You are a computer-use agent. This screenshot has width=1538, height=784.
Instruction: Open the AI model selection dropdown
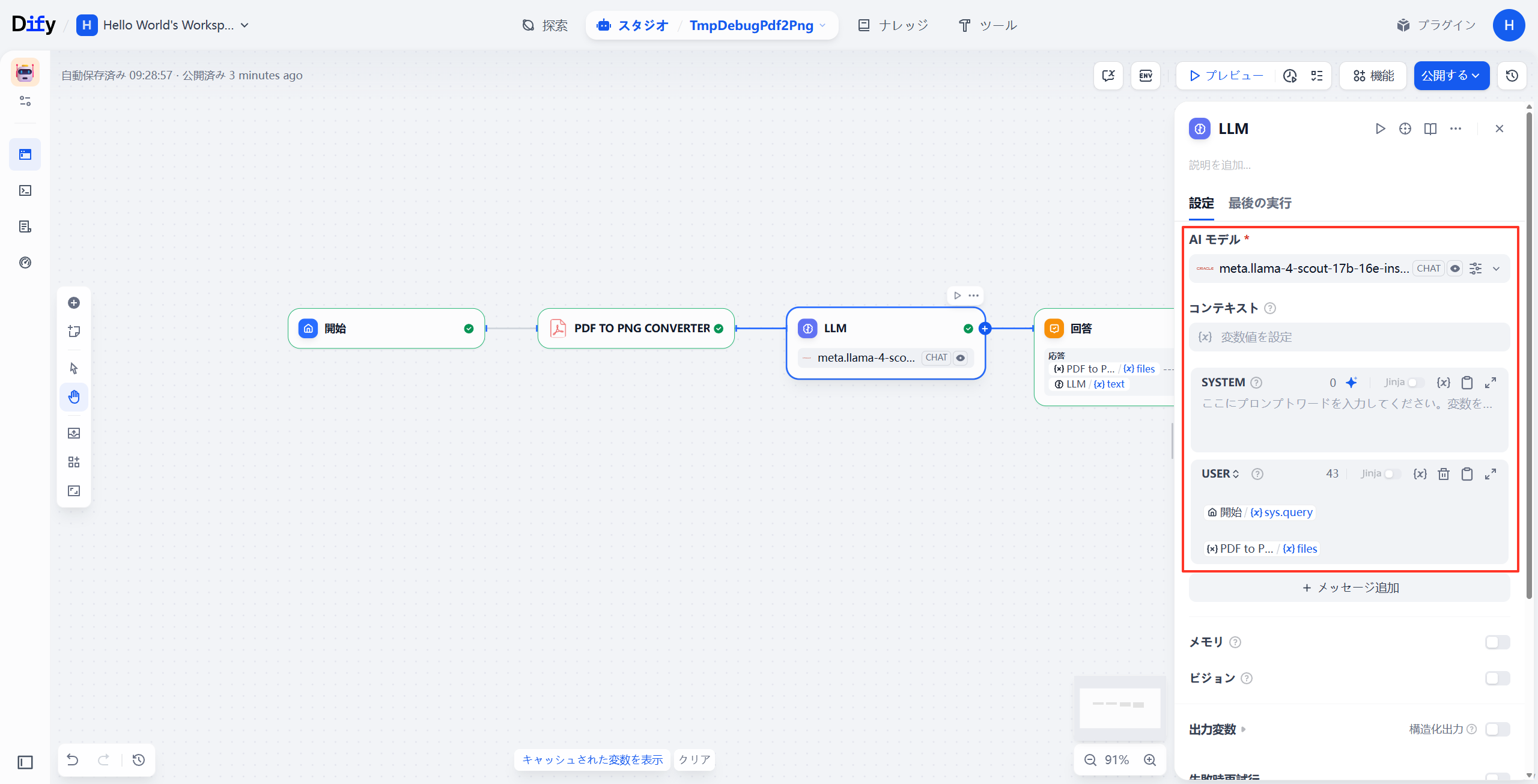click(x=1496, y=269)
